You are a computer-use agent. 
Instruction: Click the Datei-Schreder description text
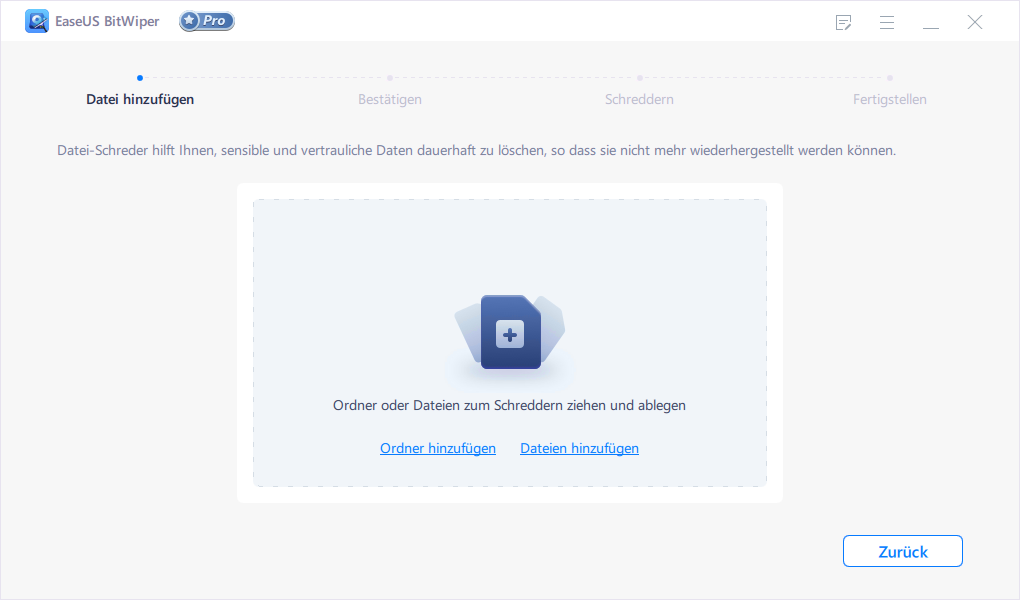coord(476,150)
